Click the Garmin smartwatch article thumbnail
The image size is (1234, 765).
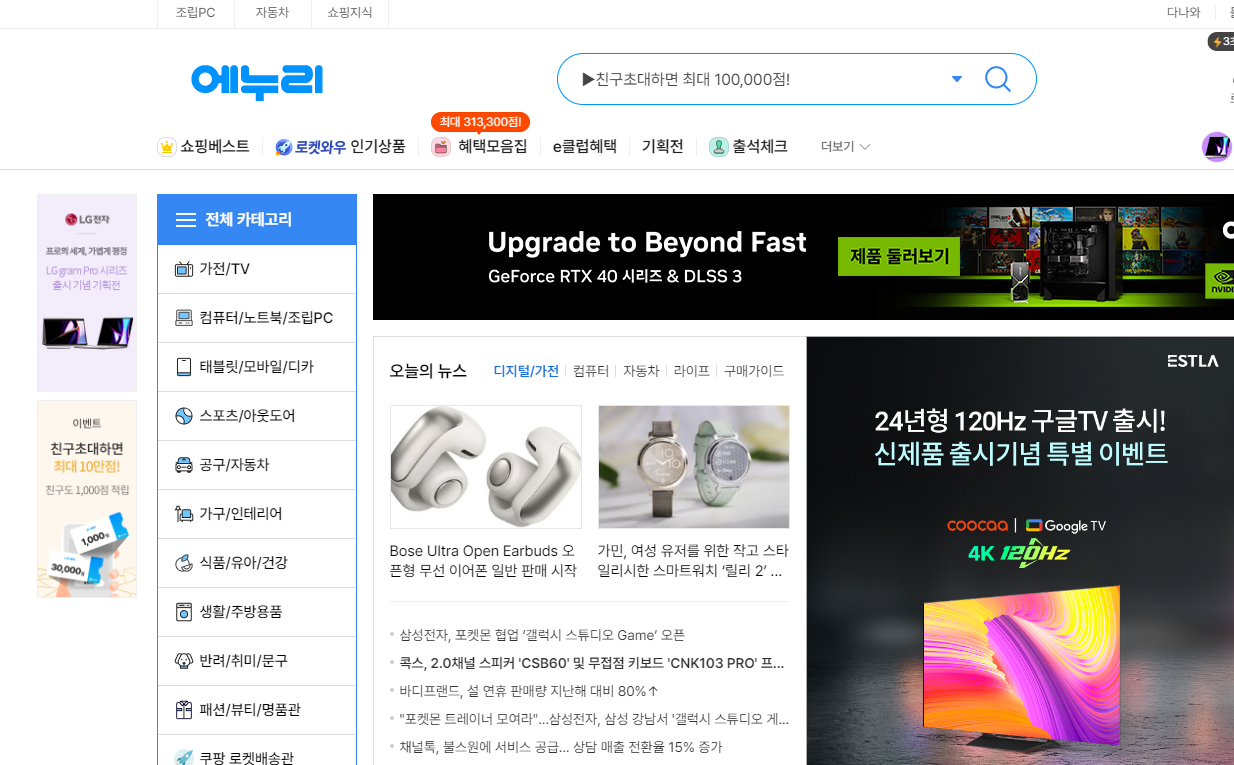[693, 466]
